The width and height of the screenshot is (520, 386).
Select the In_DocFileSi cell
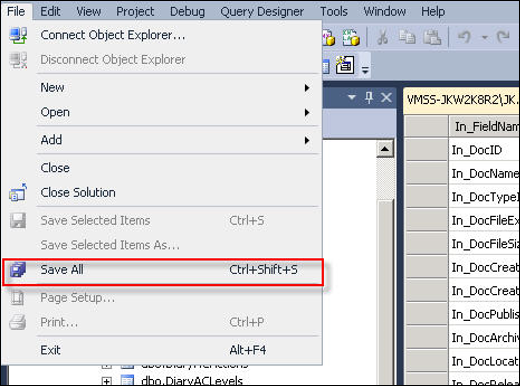point(484,244)
